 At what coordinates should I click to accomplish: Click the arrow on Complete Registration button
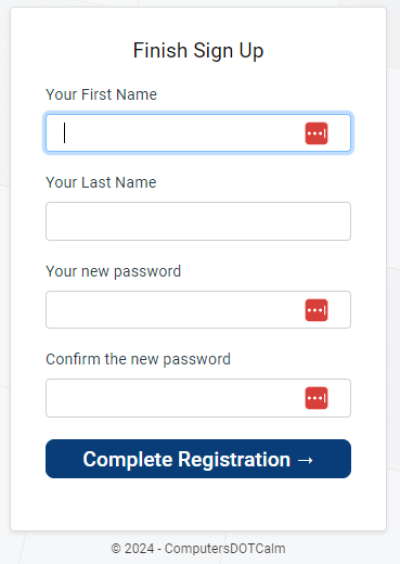tap(305, 460)
